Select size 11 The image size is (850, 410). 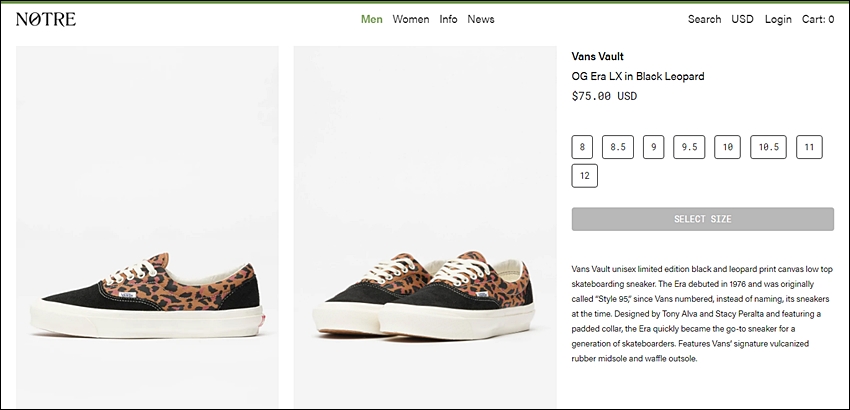[x=809, y=147]
